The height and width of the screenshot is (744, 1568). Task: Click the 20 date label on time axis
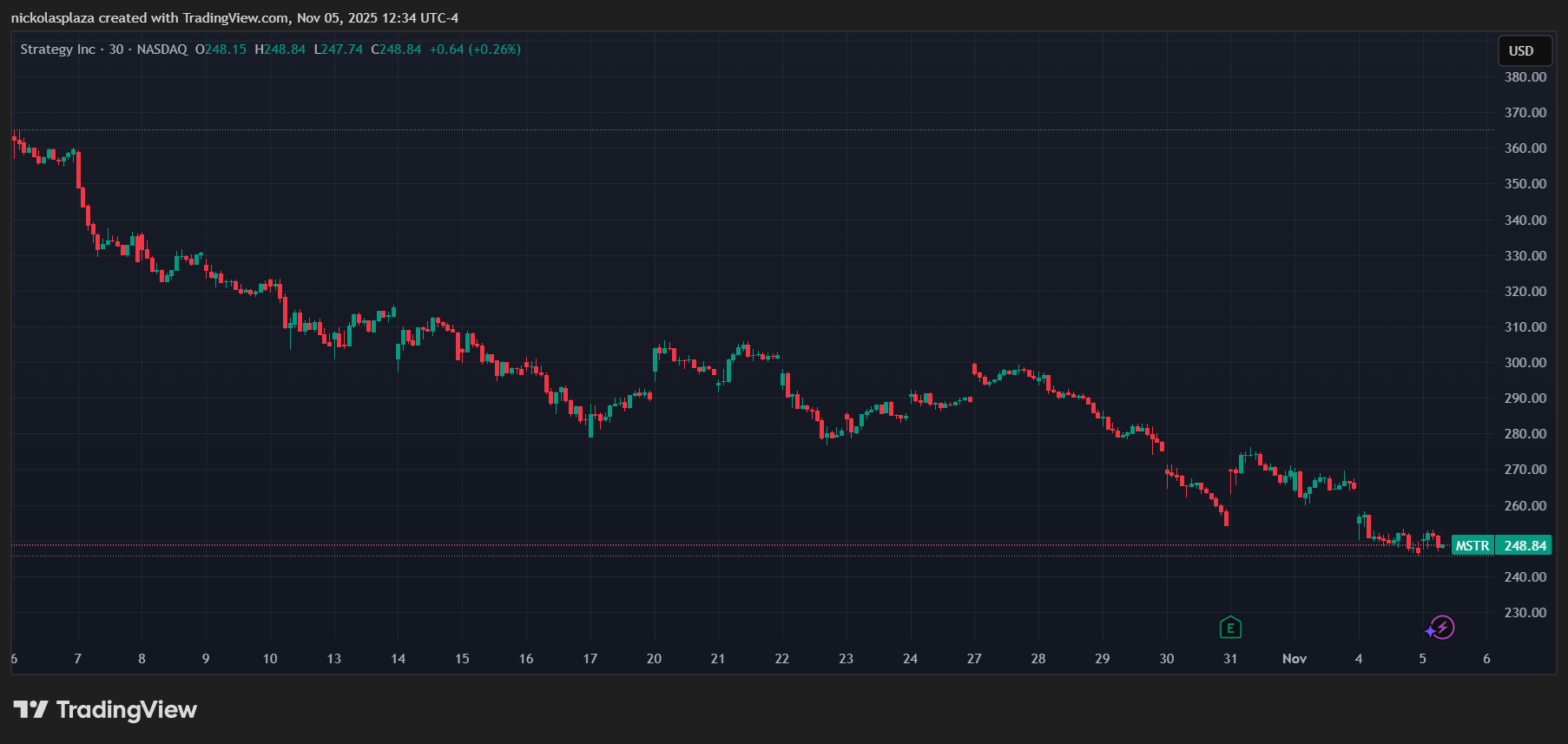[x=654, y=659]
